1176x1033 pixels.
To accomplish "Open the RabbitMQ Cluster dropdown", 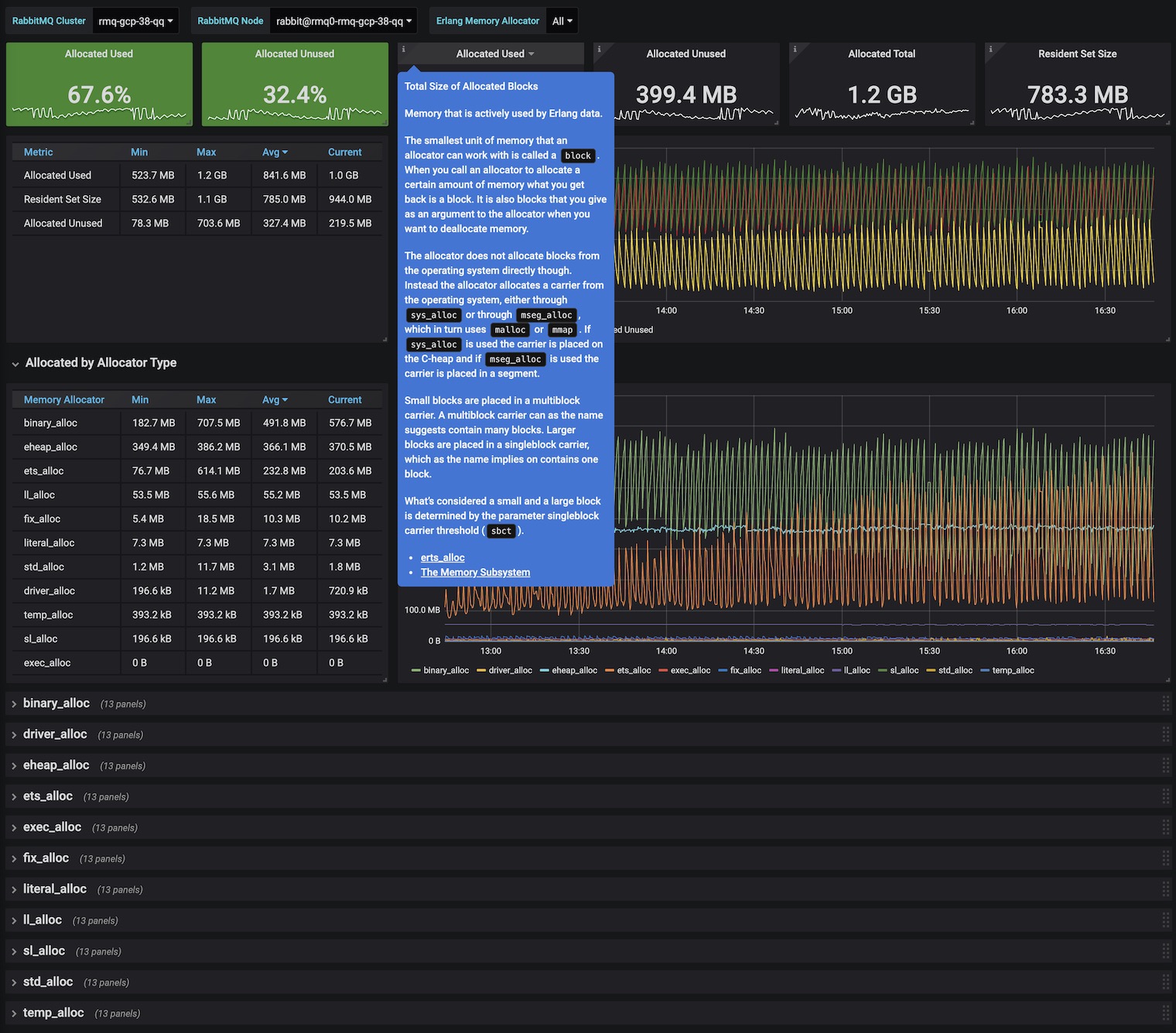I will coord(135,21).
